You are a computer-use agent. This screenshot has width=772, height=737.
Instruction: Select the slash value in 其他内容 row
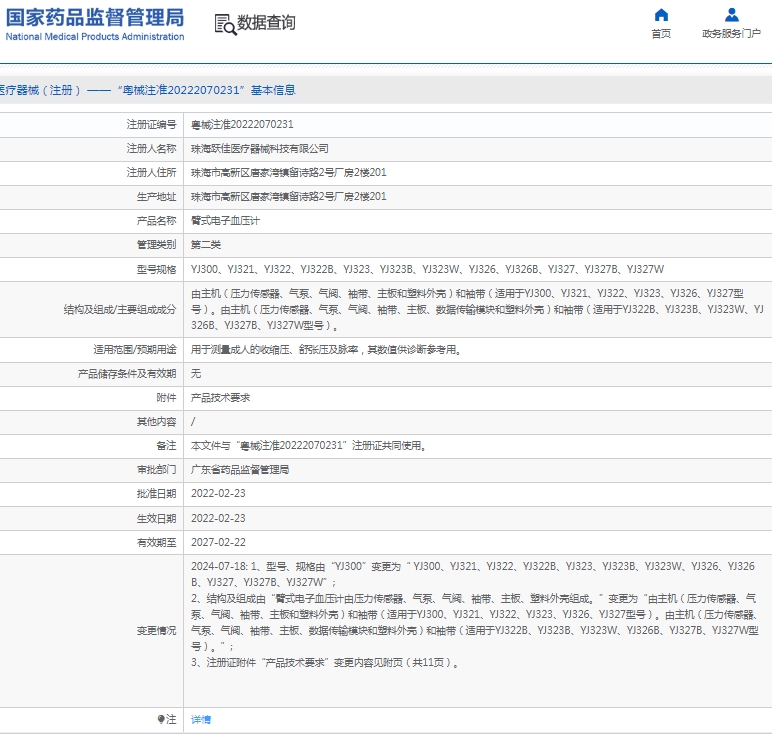(x=193, y=422)
